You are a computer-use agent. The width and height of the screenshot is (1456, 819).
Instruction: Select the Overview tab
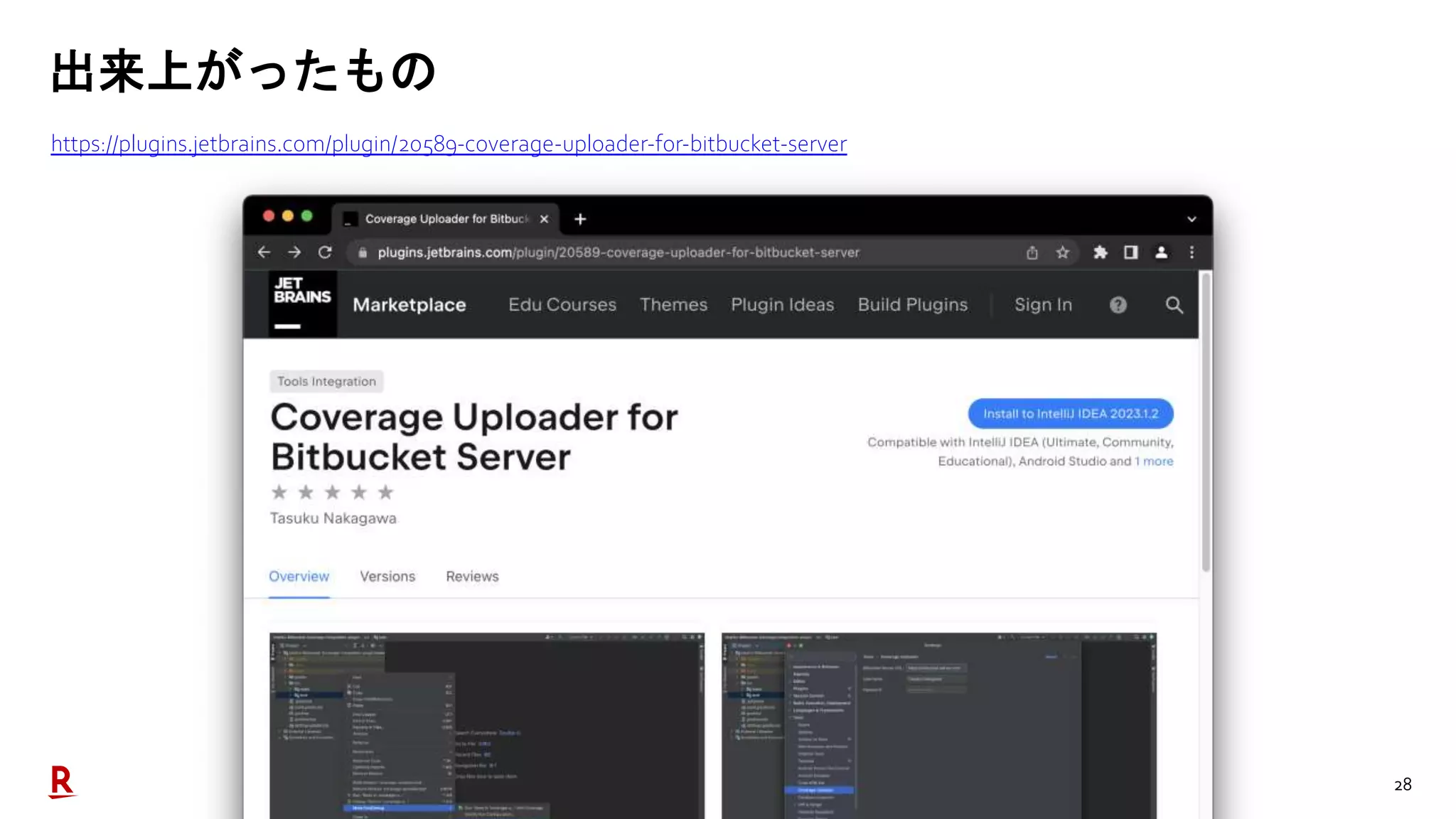[299, 577]
